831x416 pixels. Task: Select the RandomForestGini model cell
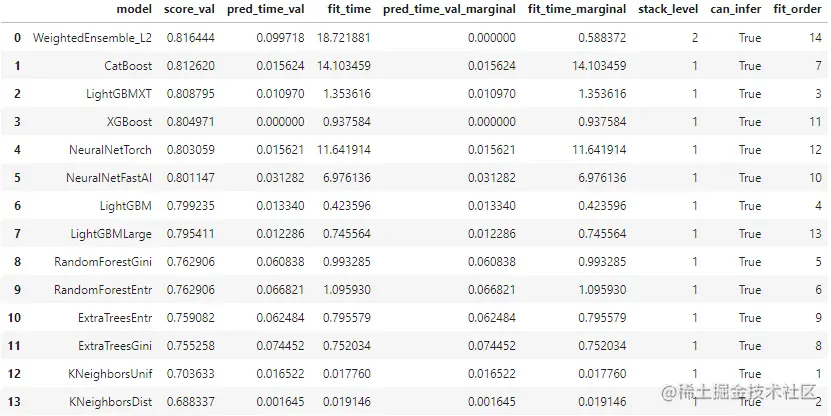coord(103,262)
